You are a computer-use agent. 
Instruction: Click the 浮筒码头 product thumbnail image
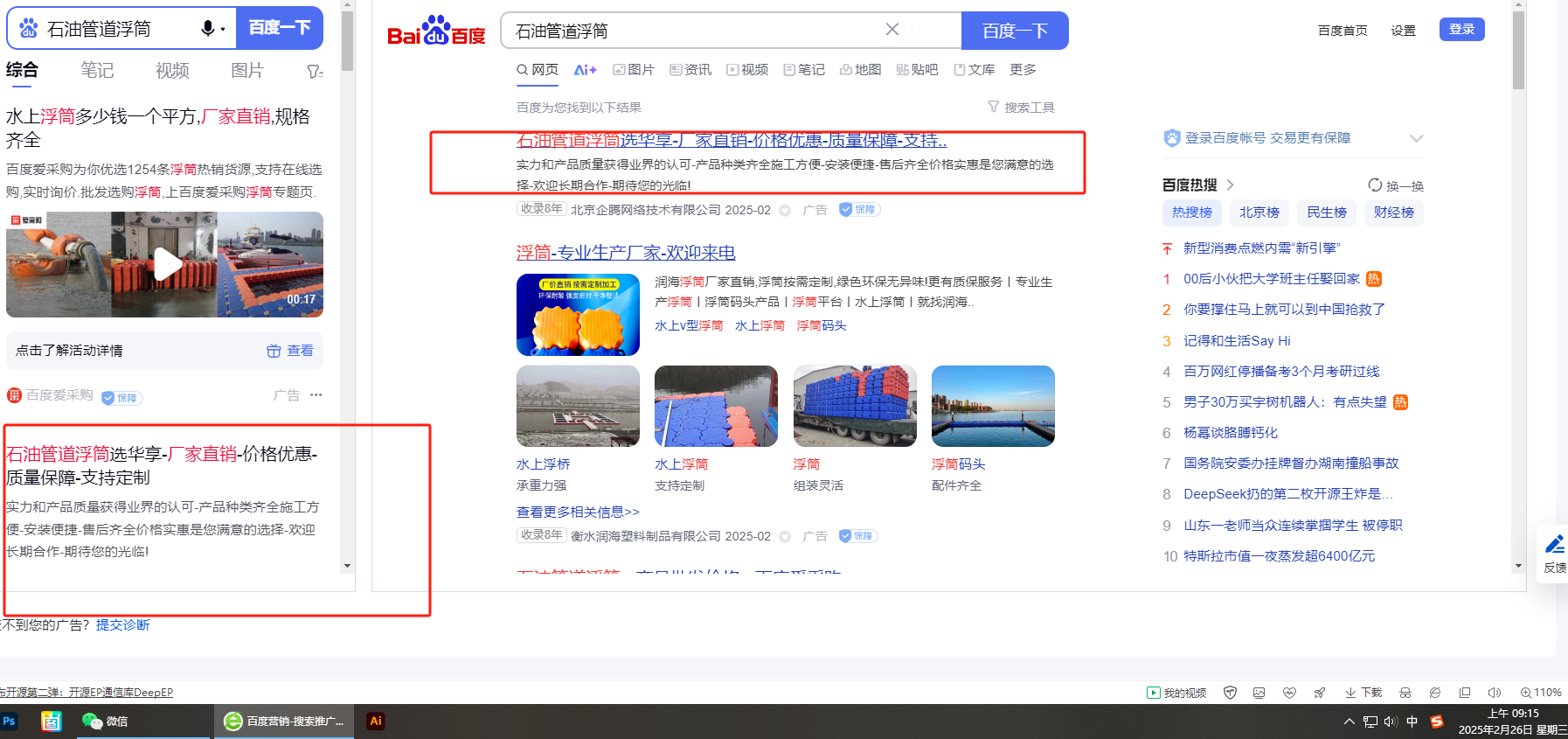pyautogui.click(x=993, y=406)
